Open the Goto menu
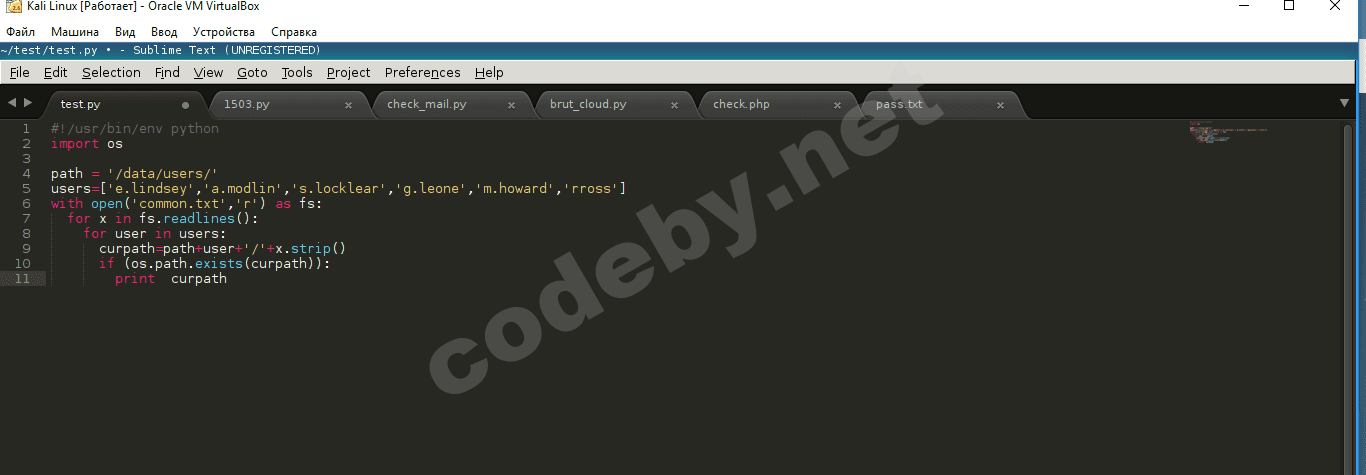The width and height of the screenshot is (1366, 475). coord(252,72)
